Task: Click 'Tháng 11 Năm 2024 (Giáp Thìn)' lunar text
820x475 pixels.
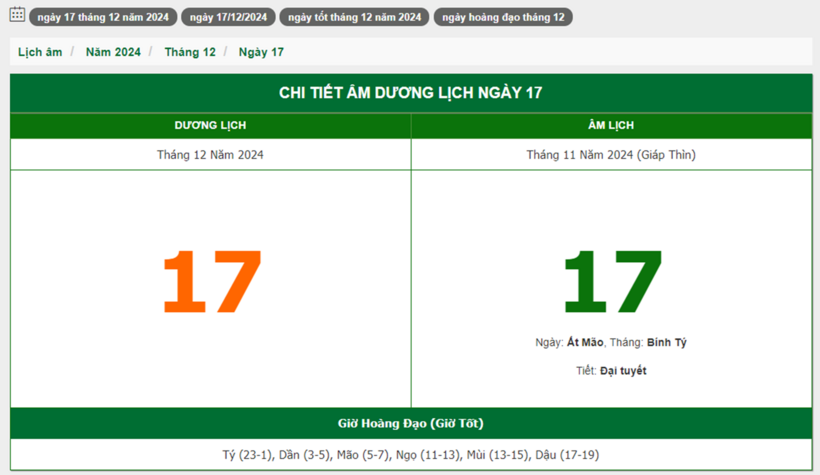Action: click(x=611, y=155)
